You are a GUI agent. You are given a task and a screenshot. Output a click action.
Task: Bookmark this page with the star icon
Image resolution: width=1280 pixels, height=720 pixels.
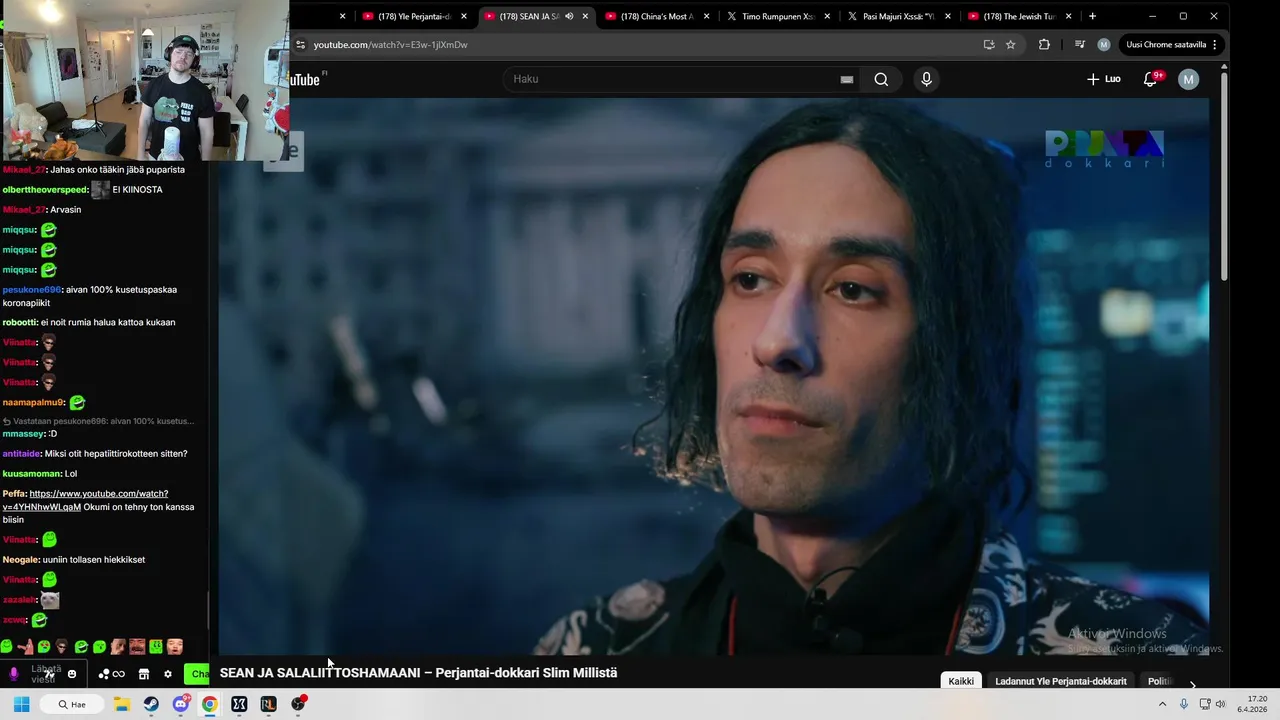tap(1011, 44)
